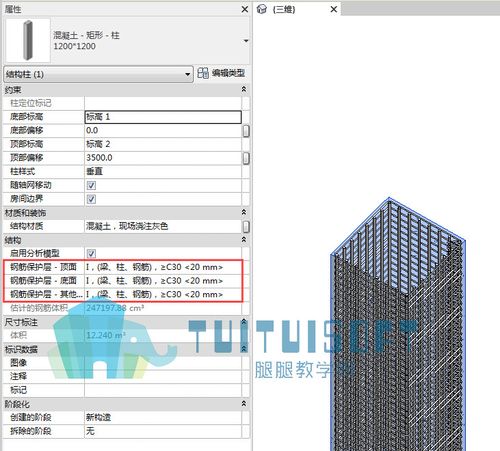
Task: Click the small button beside 顶部偏移
Action: (x=246, y=158)
